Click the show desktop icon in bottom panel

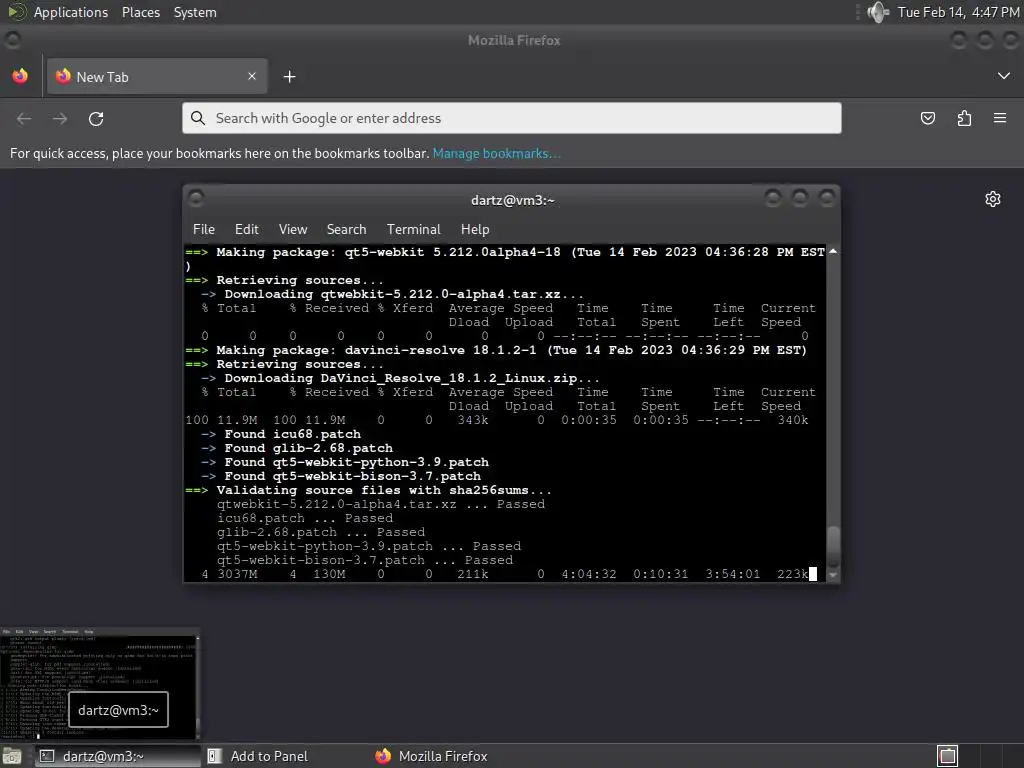tap(11, 756)
